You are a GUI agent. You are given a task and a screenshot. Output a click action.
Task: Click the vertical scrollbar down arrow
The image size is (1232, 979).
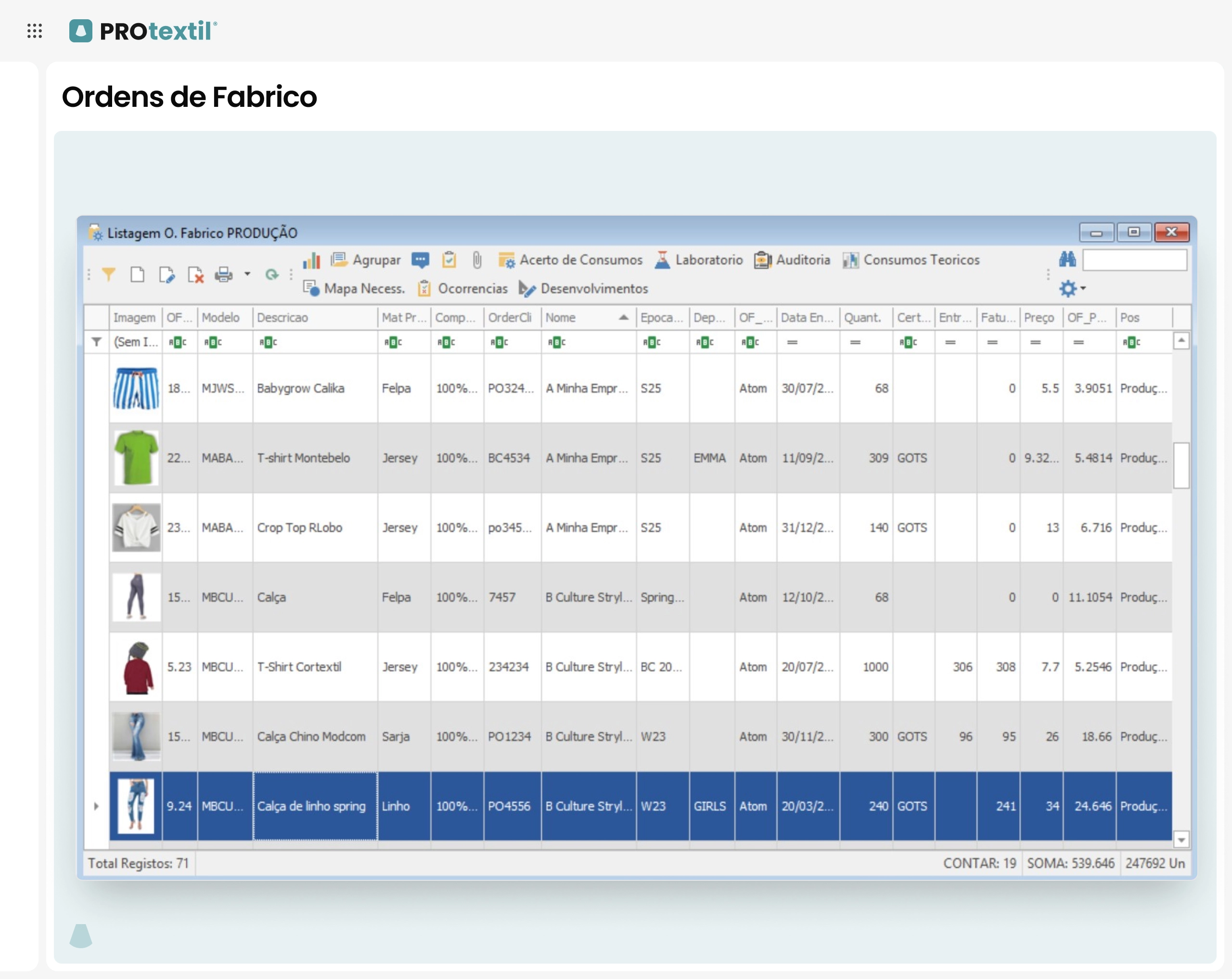coord(1181,839)
